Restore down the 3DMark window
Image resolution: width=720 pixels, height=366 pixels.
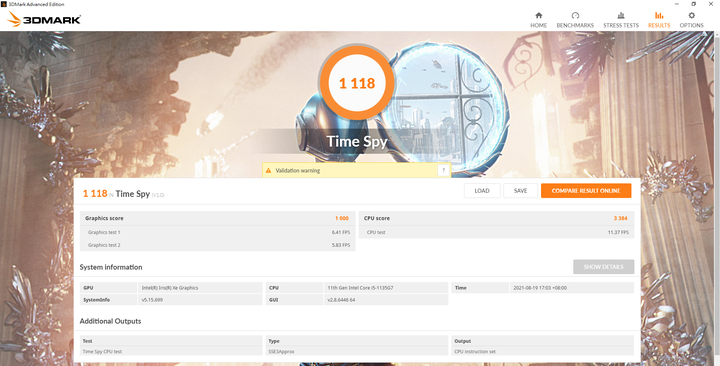click(693, 4)
